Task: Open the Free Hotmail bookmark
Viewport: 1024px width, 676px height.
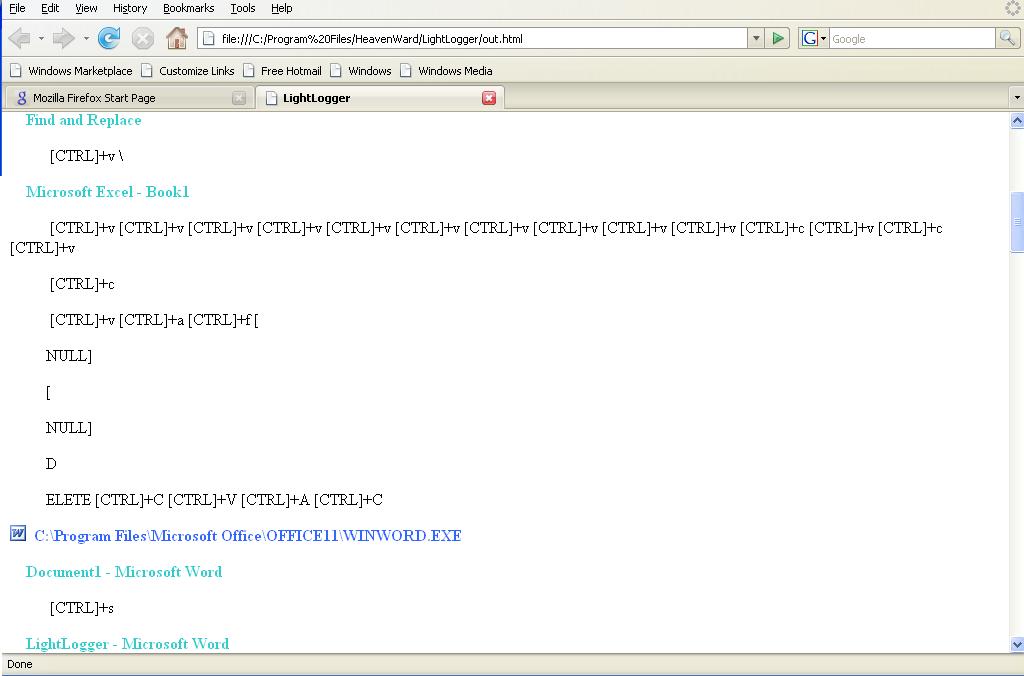Action: click(x=282, y=71)
